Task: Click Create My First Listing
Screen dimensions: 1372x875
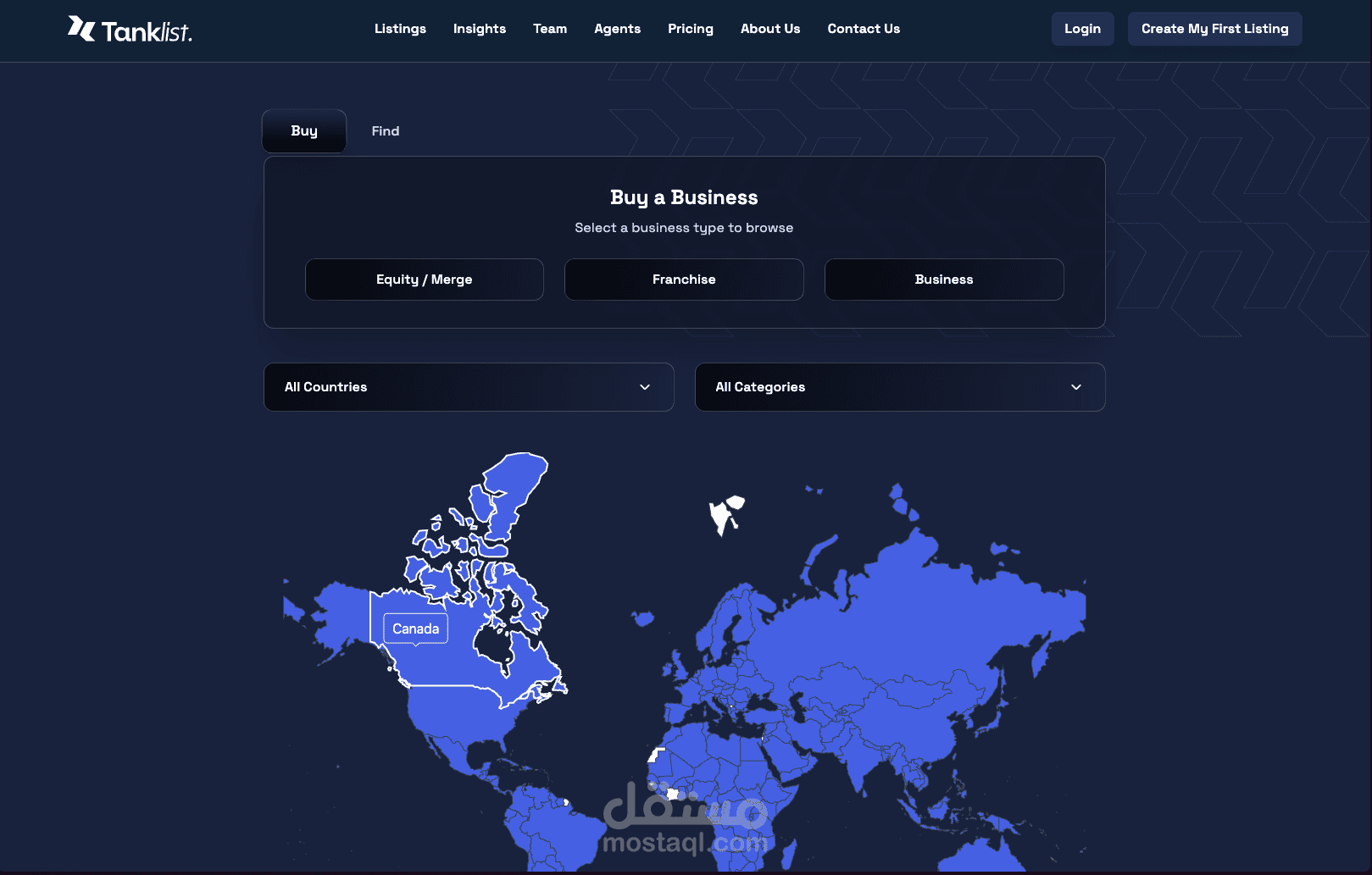Action: pos(1214,28)
